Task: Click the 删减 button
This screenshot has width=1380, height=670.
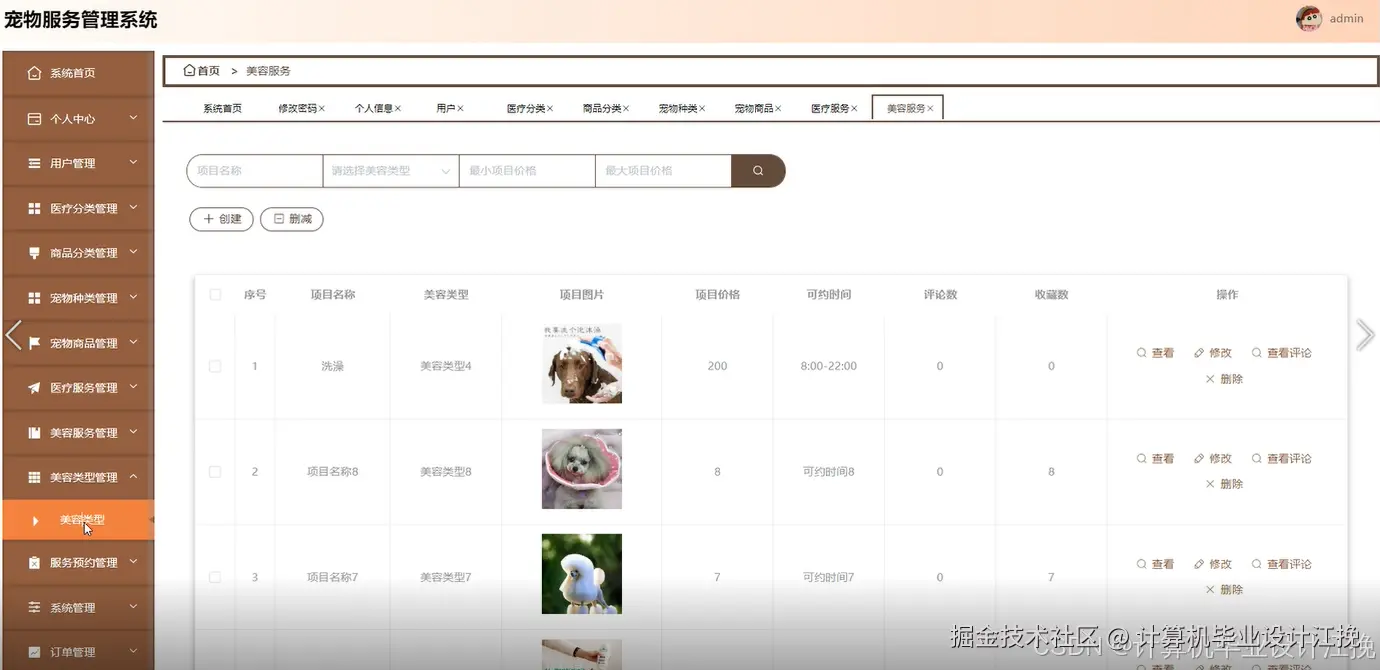Action: (x=292, y=219)
